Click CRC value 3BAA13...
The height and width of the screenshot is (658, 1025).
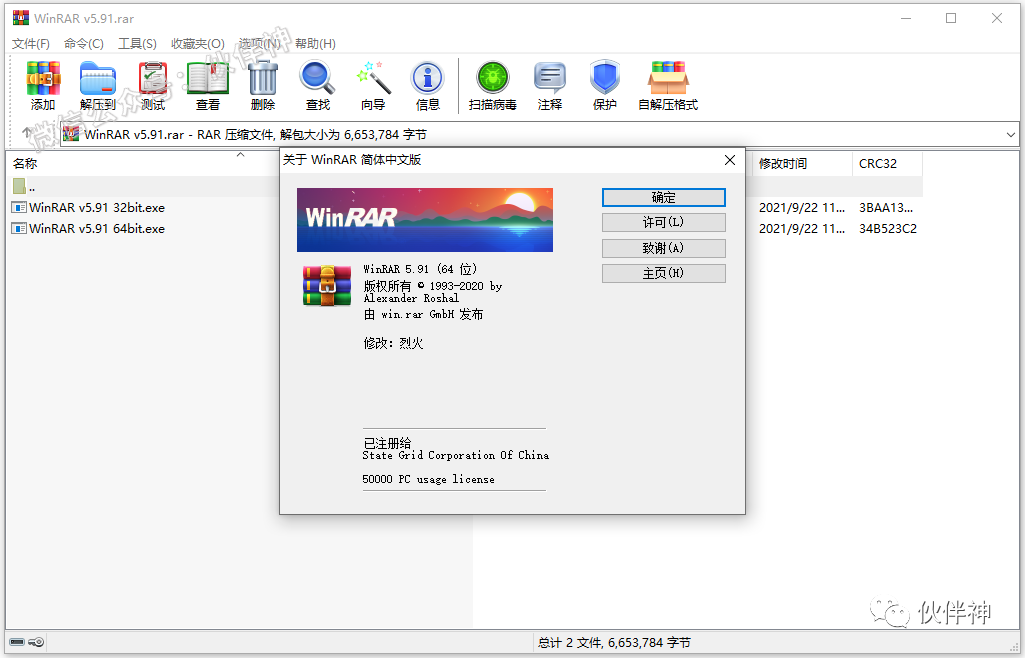pyautogui.click(x=885, y=208)
